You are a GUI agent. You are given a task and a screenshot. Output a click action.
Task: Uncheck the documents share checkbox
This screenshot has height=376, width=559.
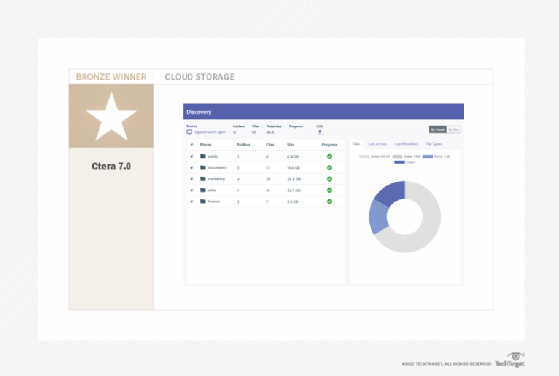click(192, 168)
